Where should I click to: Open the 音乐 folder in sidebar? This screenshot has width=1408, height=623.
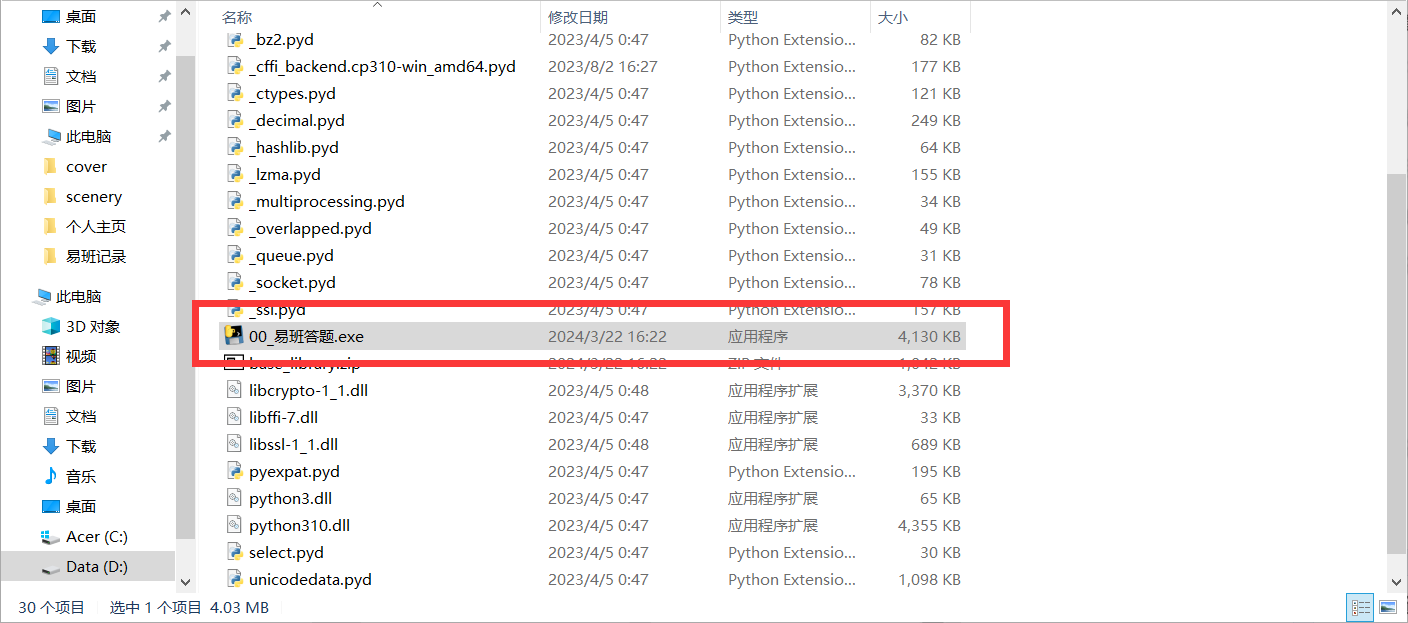click(x=80, y=477)
